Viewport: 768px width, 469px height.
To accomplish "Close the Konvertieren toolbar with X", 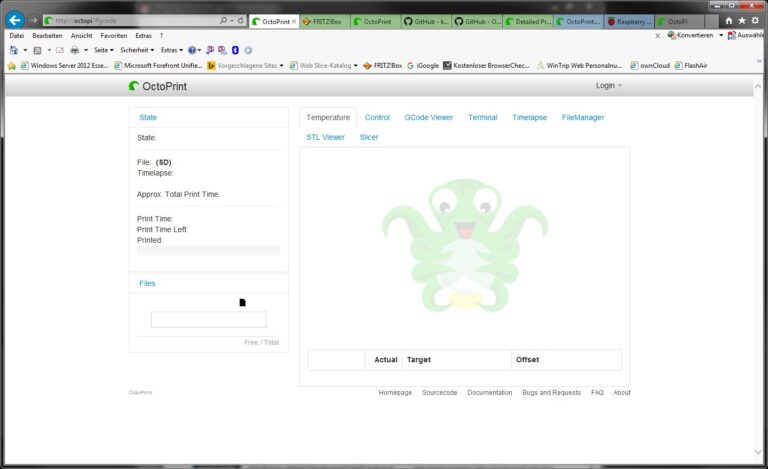I will click(x=658, y=36).
